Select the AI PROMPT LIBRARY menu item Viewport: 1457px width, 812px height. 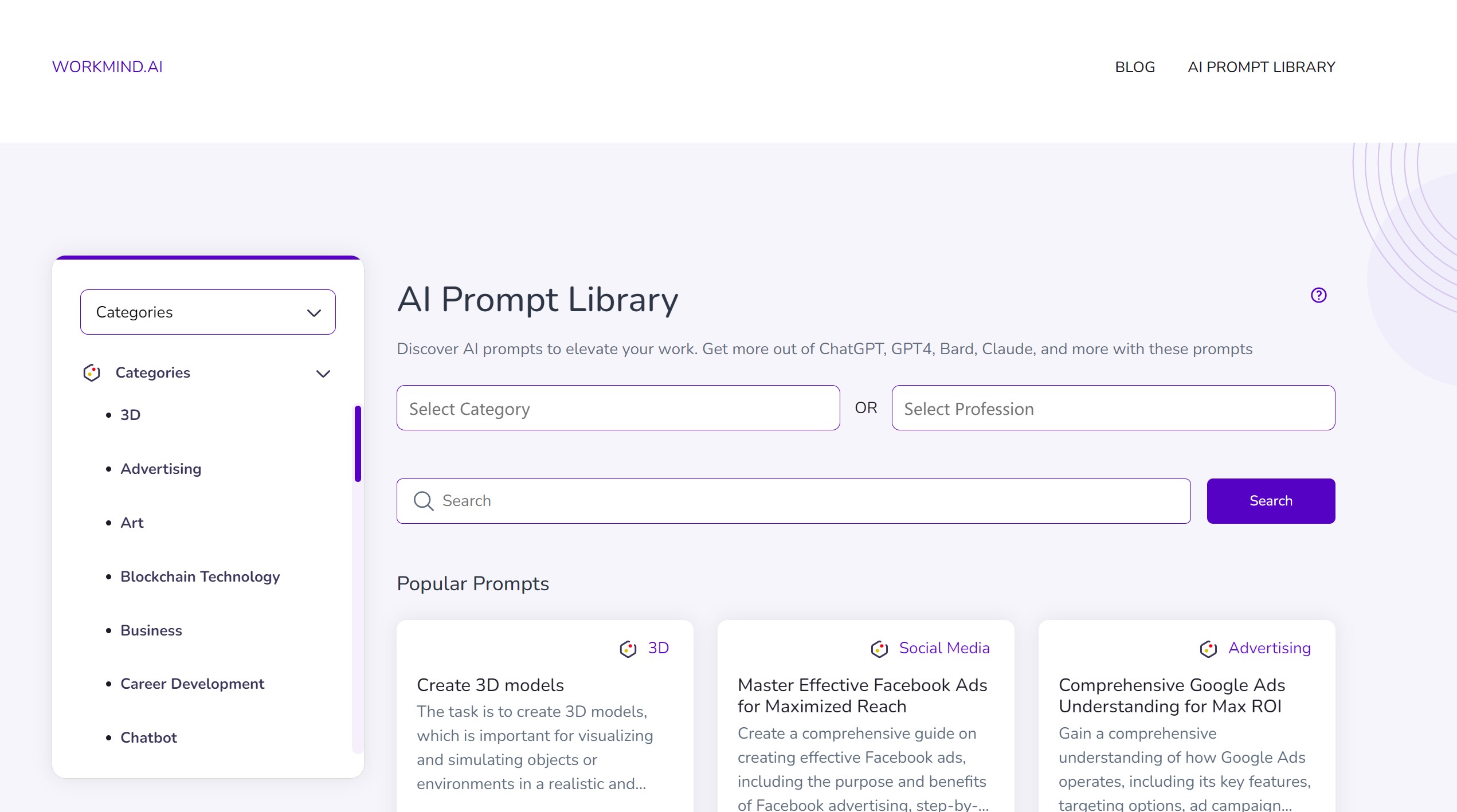[x=1261, y=67]
